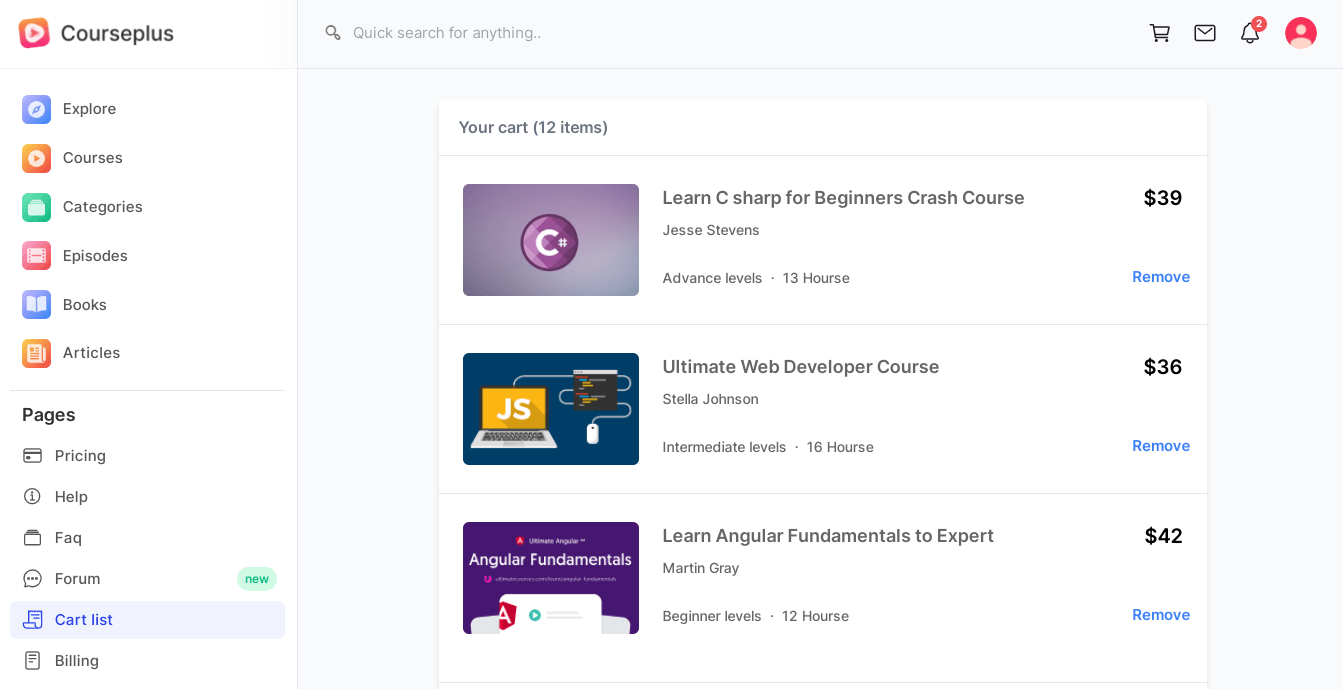
Task: Click the Courseplus logo
Action: point(96,33)
